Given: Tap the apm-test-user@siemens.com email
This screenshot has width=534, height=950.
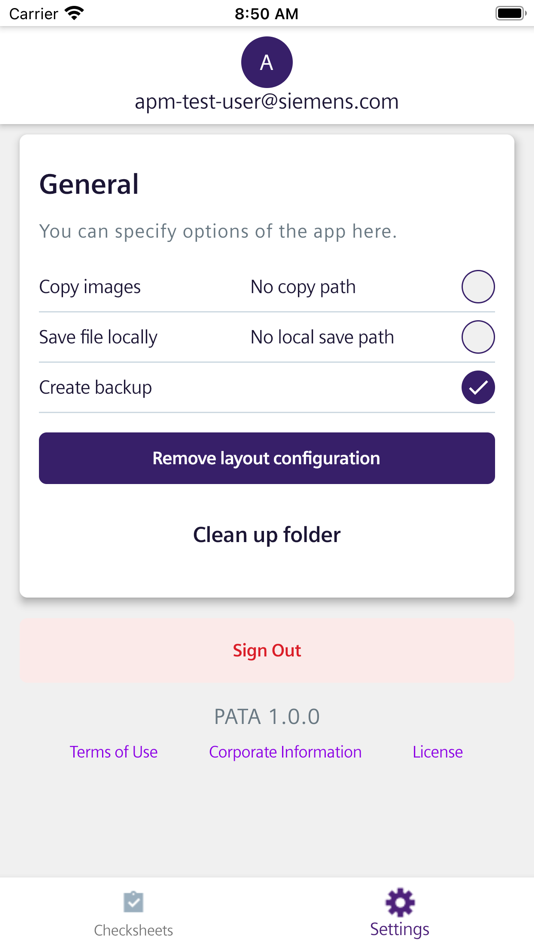Looking at the screenshot, I should [267, 101].
